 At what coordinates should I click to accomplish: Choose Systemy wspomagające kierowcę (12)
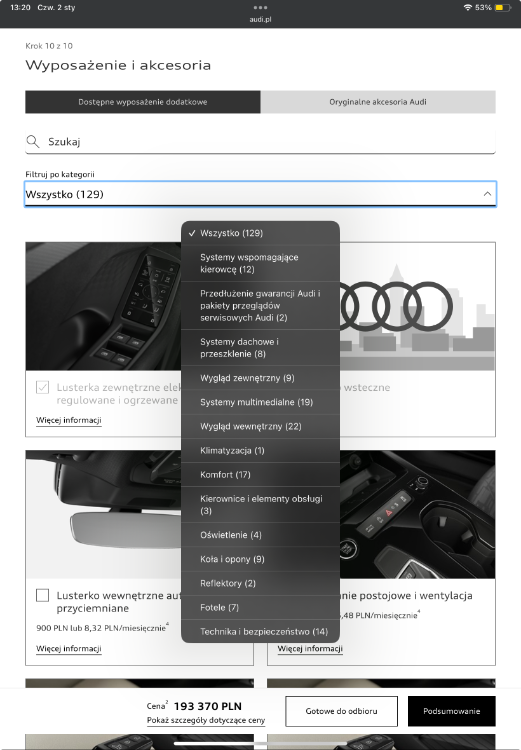coord(260,263)
